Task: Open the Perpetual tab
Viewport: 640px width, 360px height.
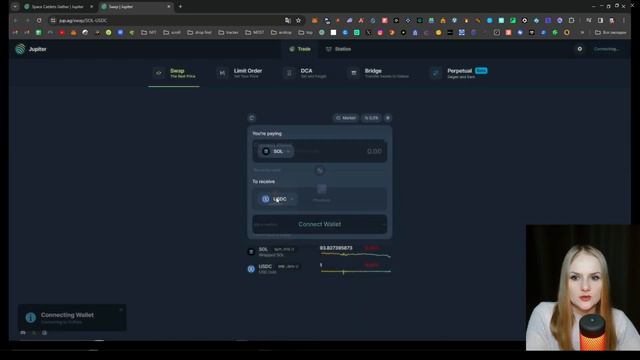Action: tap(459, 73)
